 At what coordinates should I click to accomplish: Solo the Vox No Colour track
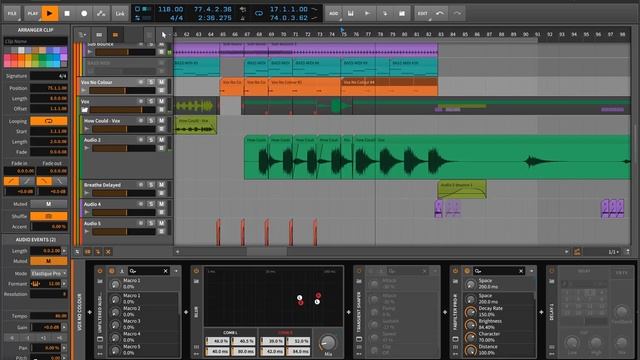pyautogui.click(x=151, y=82)
